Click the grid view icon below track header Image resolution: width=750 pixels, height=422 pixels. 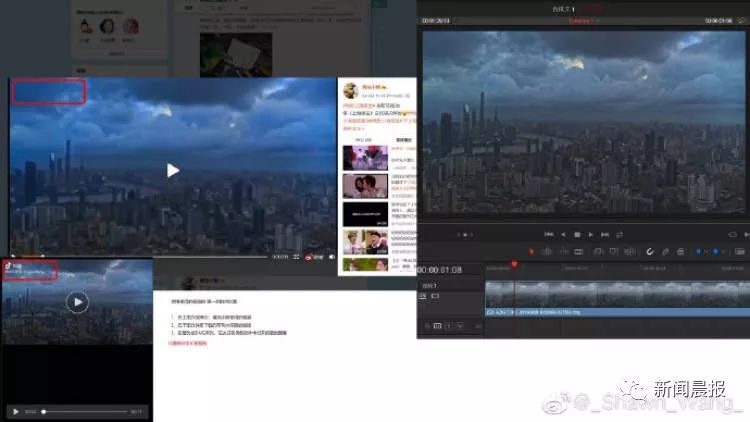click(437, 326)
